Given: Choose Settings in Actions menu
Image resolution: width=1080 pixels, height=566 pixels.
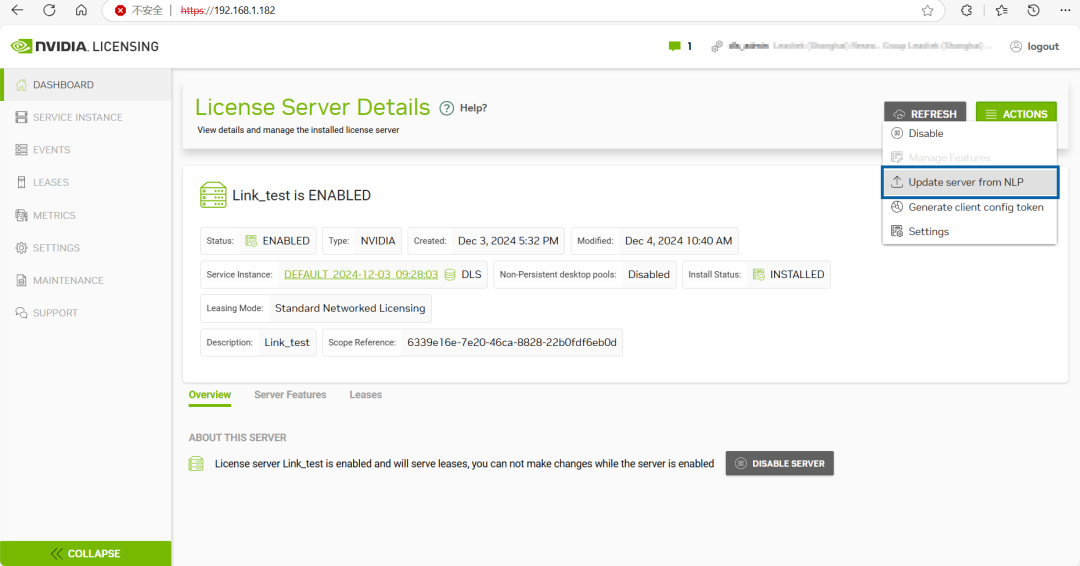Looking at the screenshot, I should [970, 231].
